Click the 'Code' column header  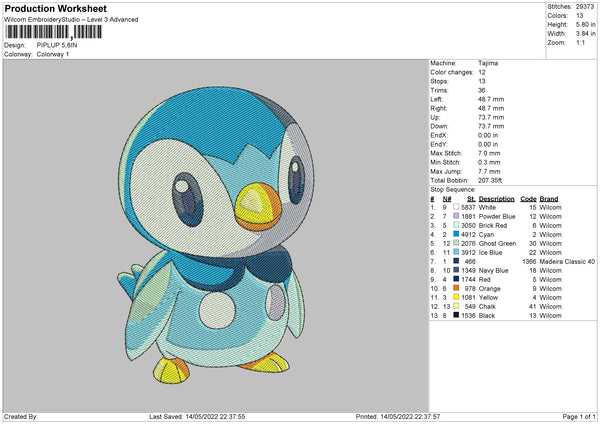click(x=528, y=199)
